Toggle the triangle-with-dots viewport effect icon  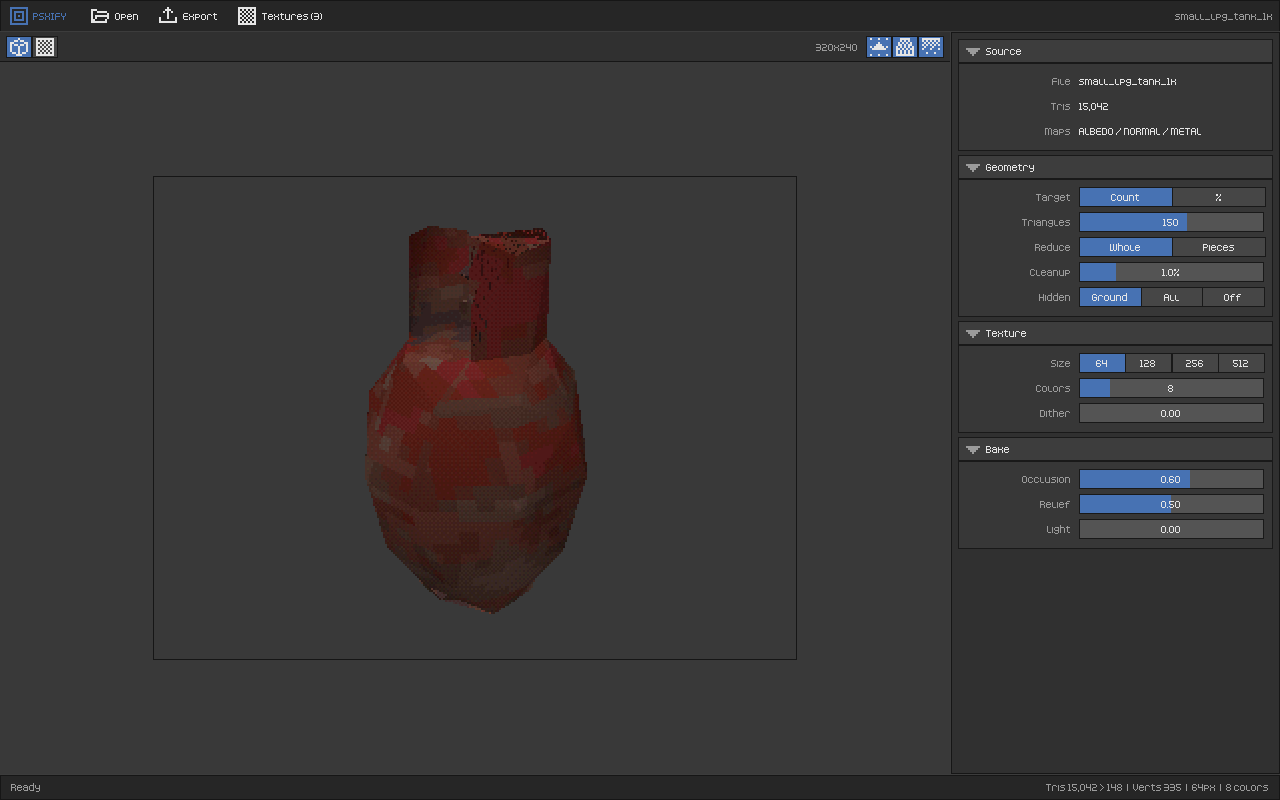(x=879, y=47)
